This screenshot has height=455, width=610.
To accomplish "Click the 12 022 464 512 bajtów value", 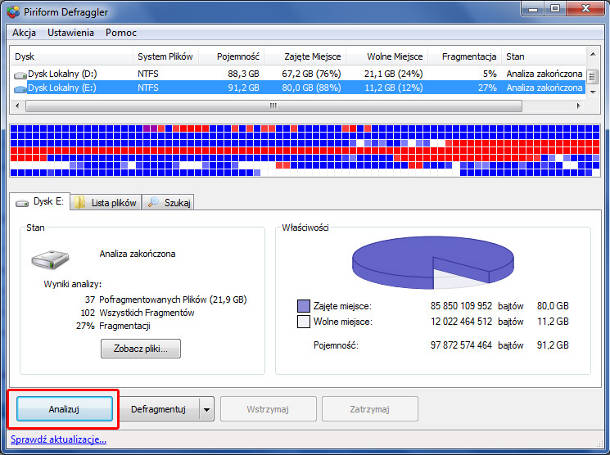I will pyautogui.click(x=477, y=322).
